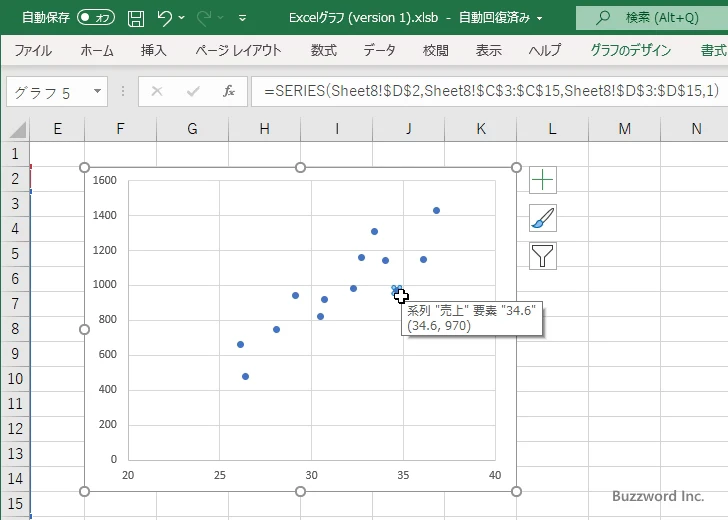Select row 1 header
Viewport: 728px width, 520px height.
tap(15, 153)
